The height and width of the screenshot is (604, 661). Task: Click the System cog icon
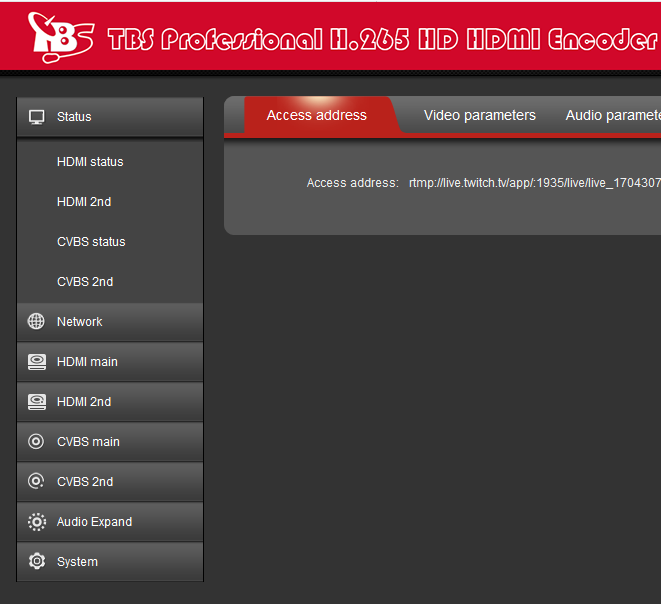pyautogui.click(x=37, y=561)
